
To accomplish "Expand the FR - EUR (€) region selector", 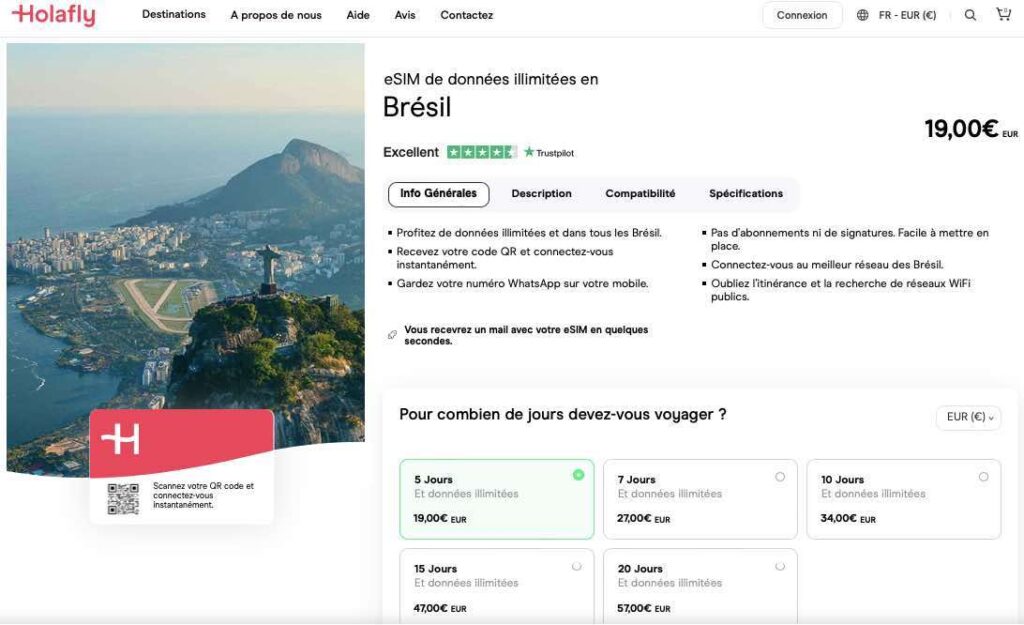I will coord(906,15).
